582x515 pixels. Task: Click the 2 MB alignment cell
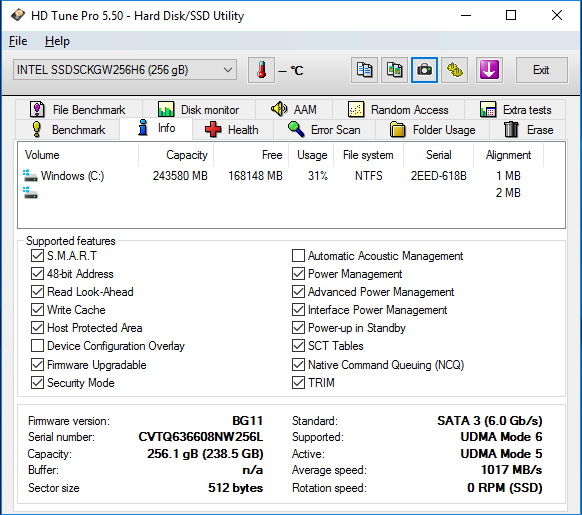(x=508, y=193)
